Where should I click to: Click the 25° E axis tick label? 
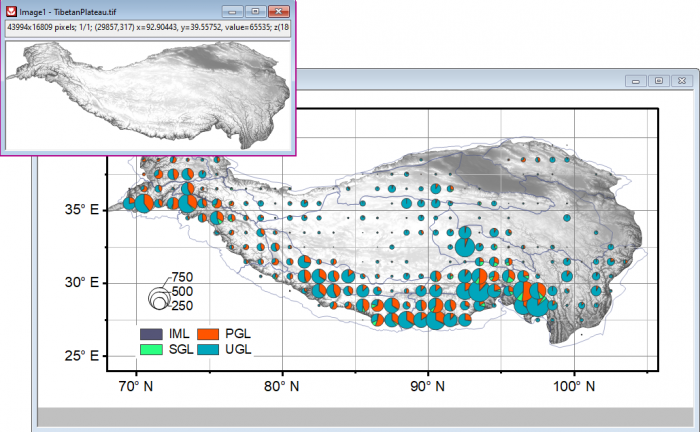point(80,356)
